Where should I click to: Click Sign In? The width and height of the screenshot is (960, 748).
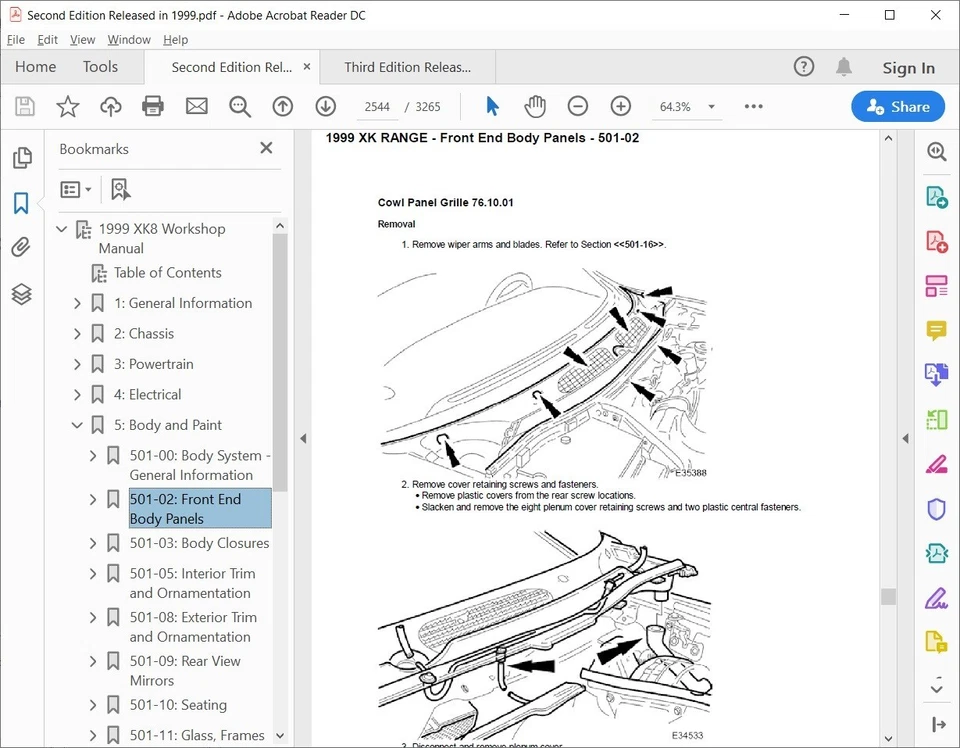coord(908,67)
